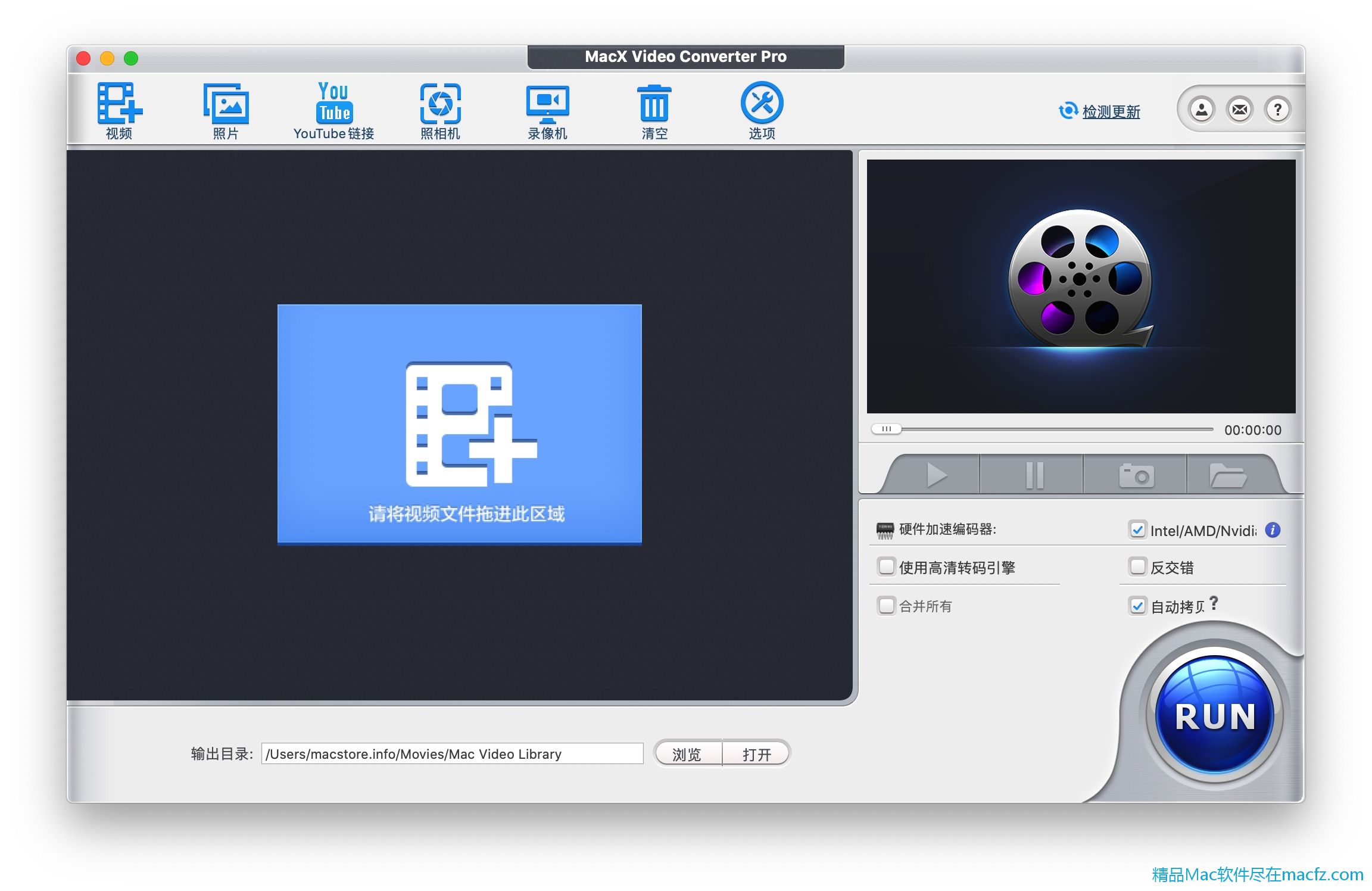Click the question mark beside 自动拷贝
This screenshot has height=891, width=1372.
pyautogui.click(x=1214, y=604)
